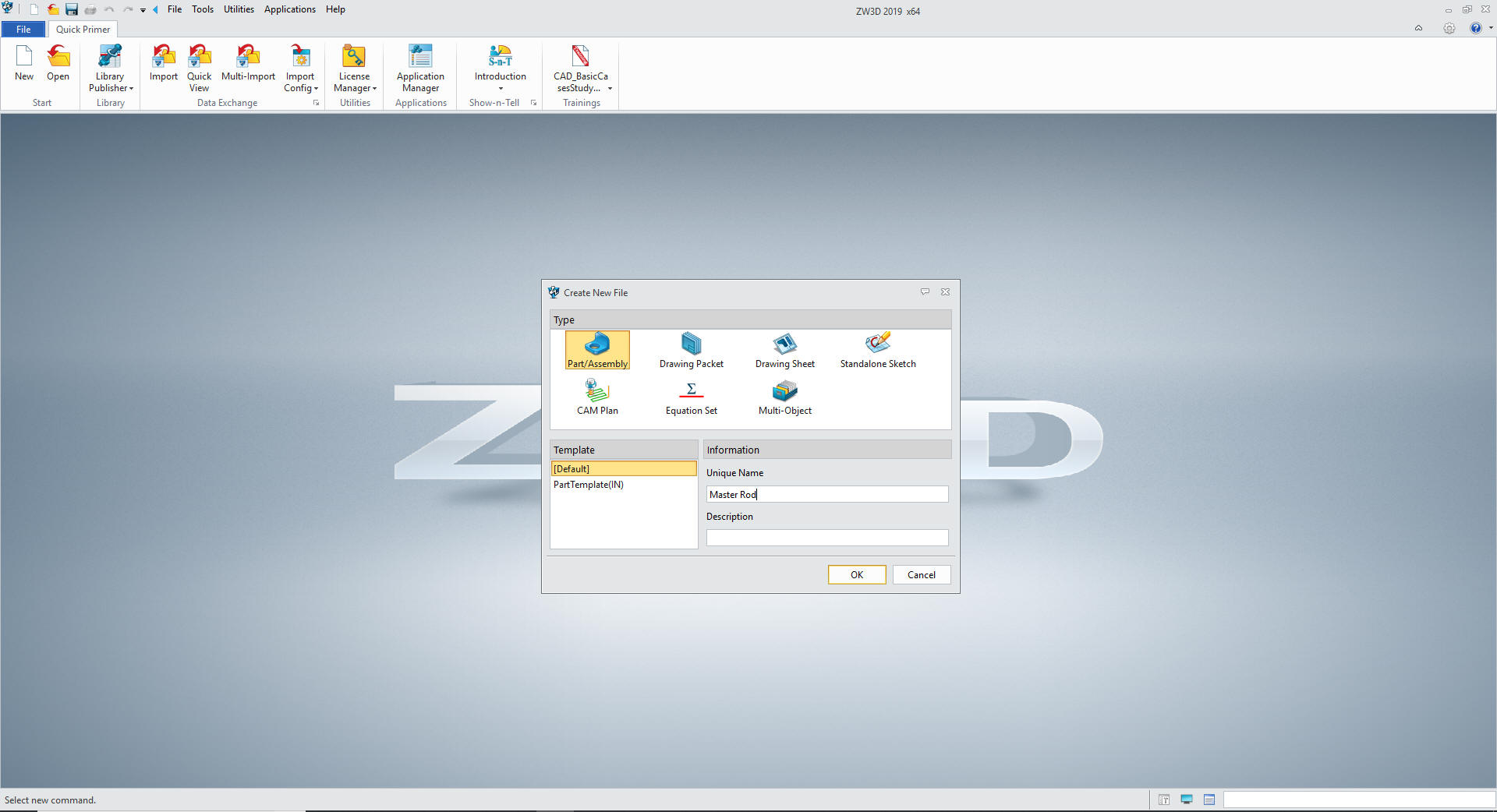Screen dimensions: 1497x812
Task: Select the Drawing Sheet type
Action: coord(784,350)
